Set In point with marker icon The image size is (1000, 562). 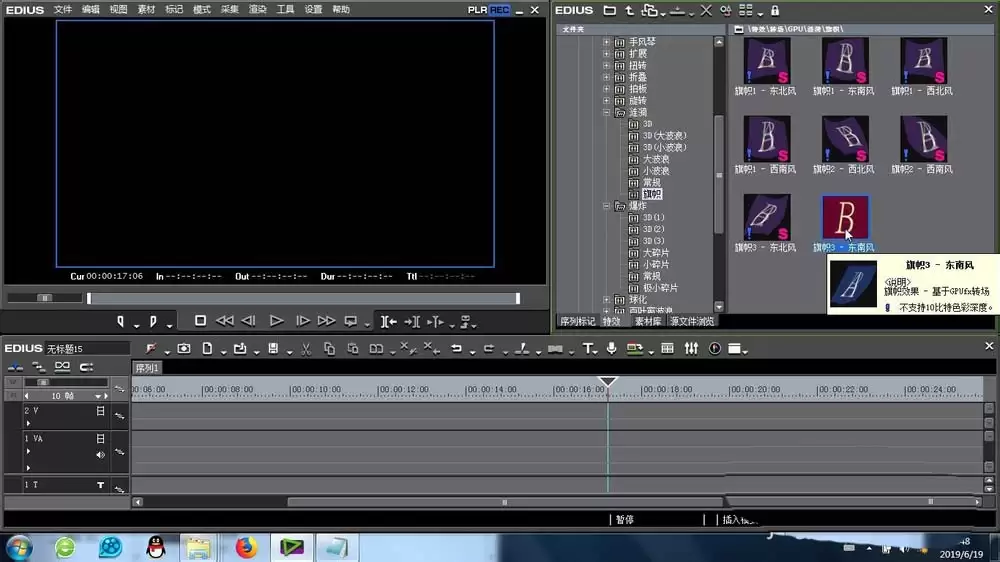click(x=120, y=322)
